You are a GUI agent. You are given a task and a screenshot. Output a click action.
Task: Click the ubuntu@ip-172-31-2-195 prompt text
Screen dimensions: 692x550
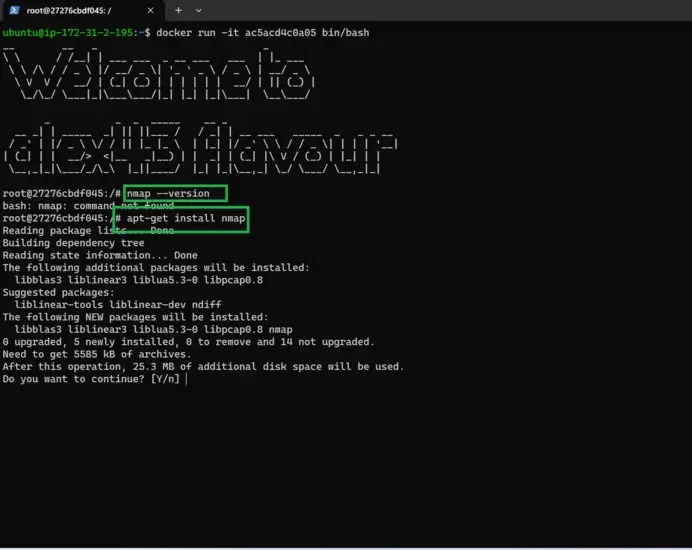pos(72,33)
